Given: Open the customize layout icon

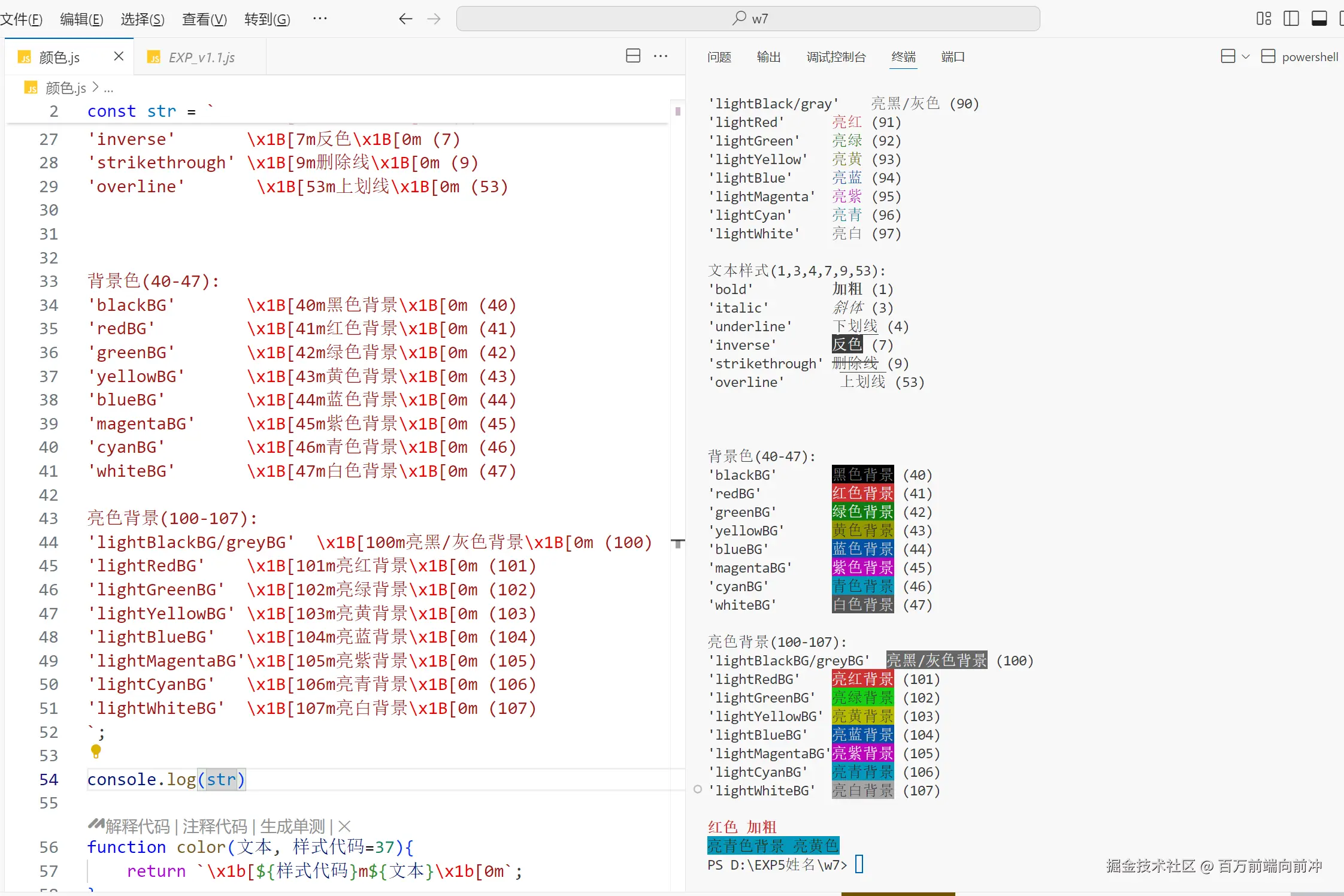Looking at the screenshot, I should pos(1263,19).
